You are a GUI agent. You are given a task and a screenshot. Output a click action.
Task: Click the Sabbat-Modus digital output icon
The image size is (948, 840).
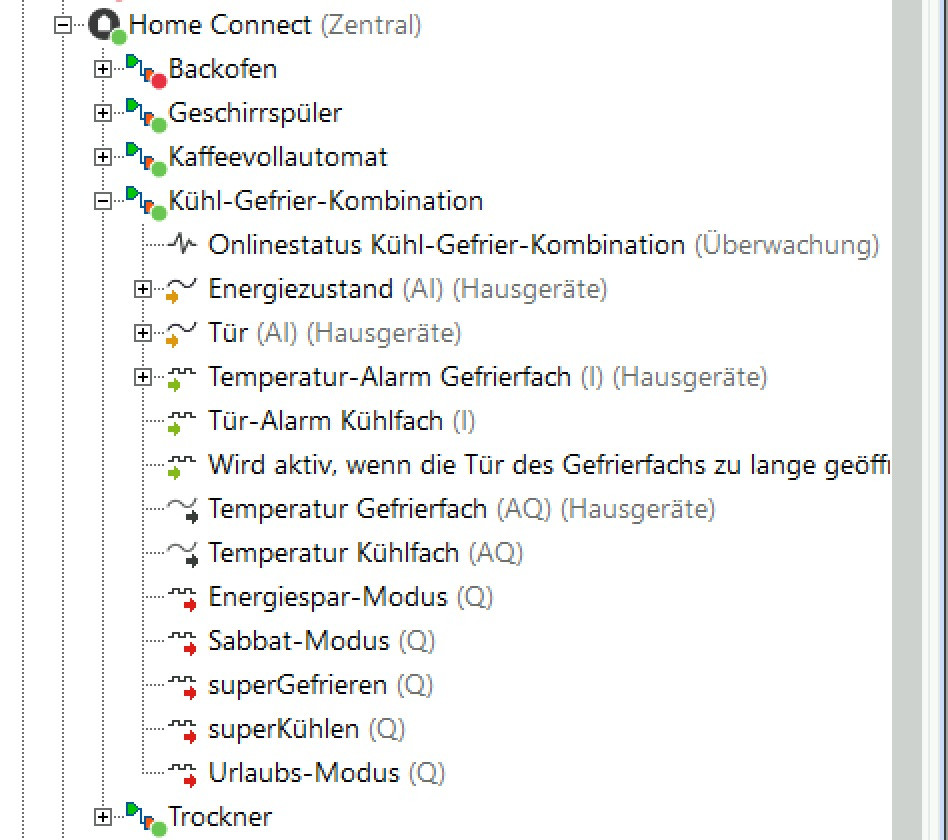tap(182, 641)
